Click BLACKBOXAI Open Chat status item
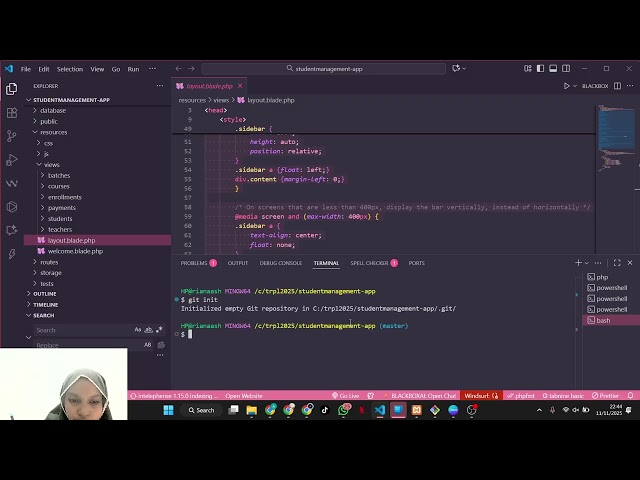Viewport: 640px width, 480px height. click(420, 396)
